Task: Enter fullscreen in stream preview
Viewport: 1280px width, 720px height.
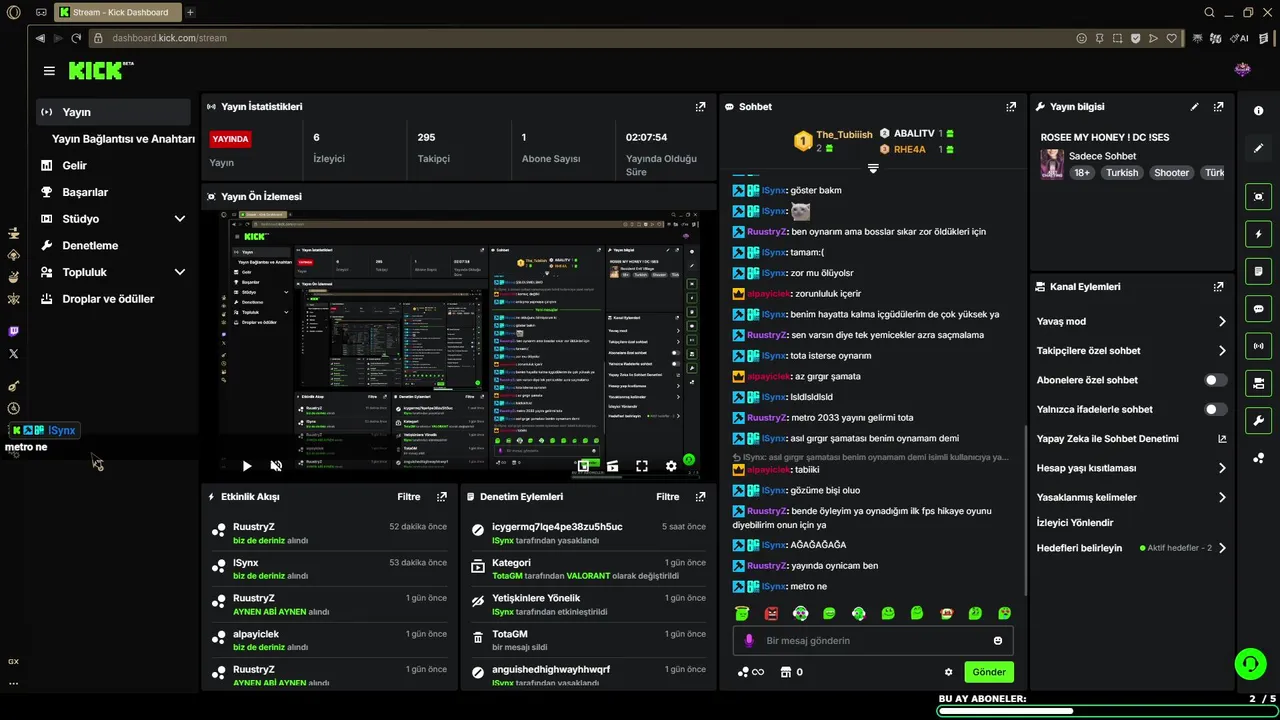Action: [x=642, y=466]
